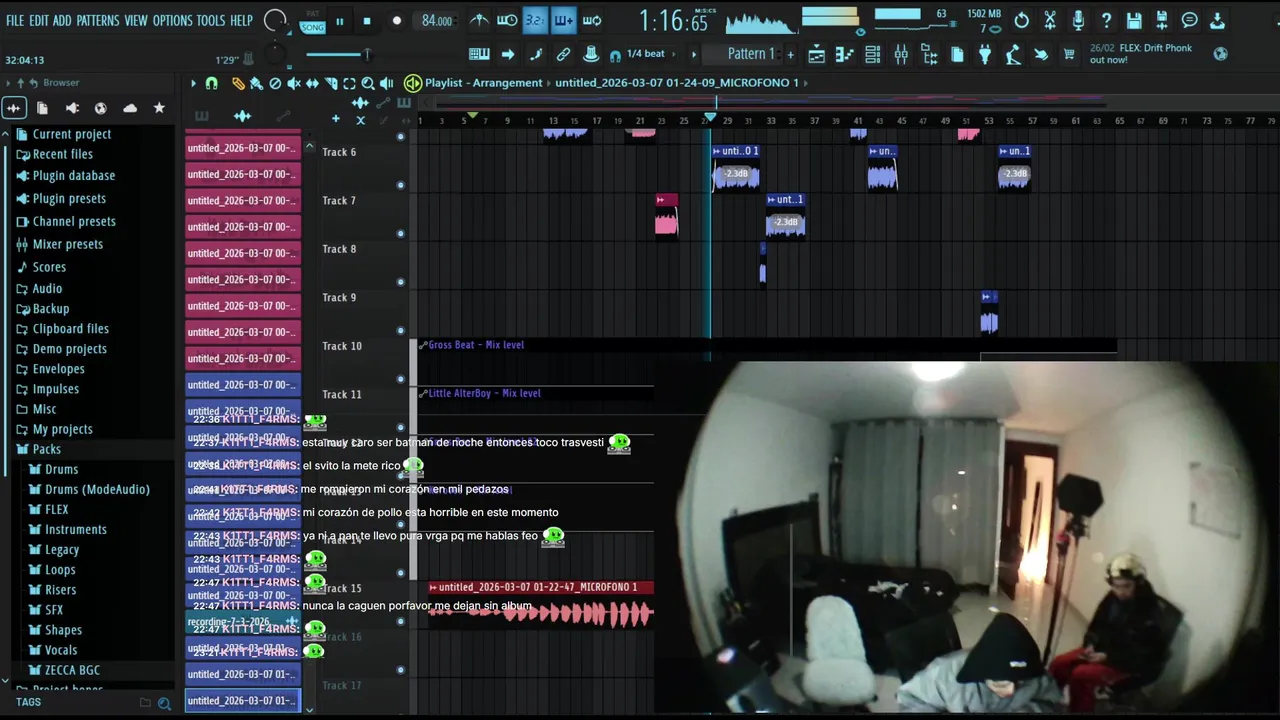Open the OPTIONS menu
This screenshot has width=1280, height=720.
tap(172, 20)
